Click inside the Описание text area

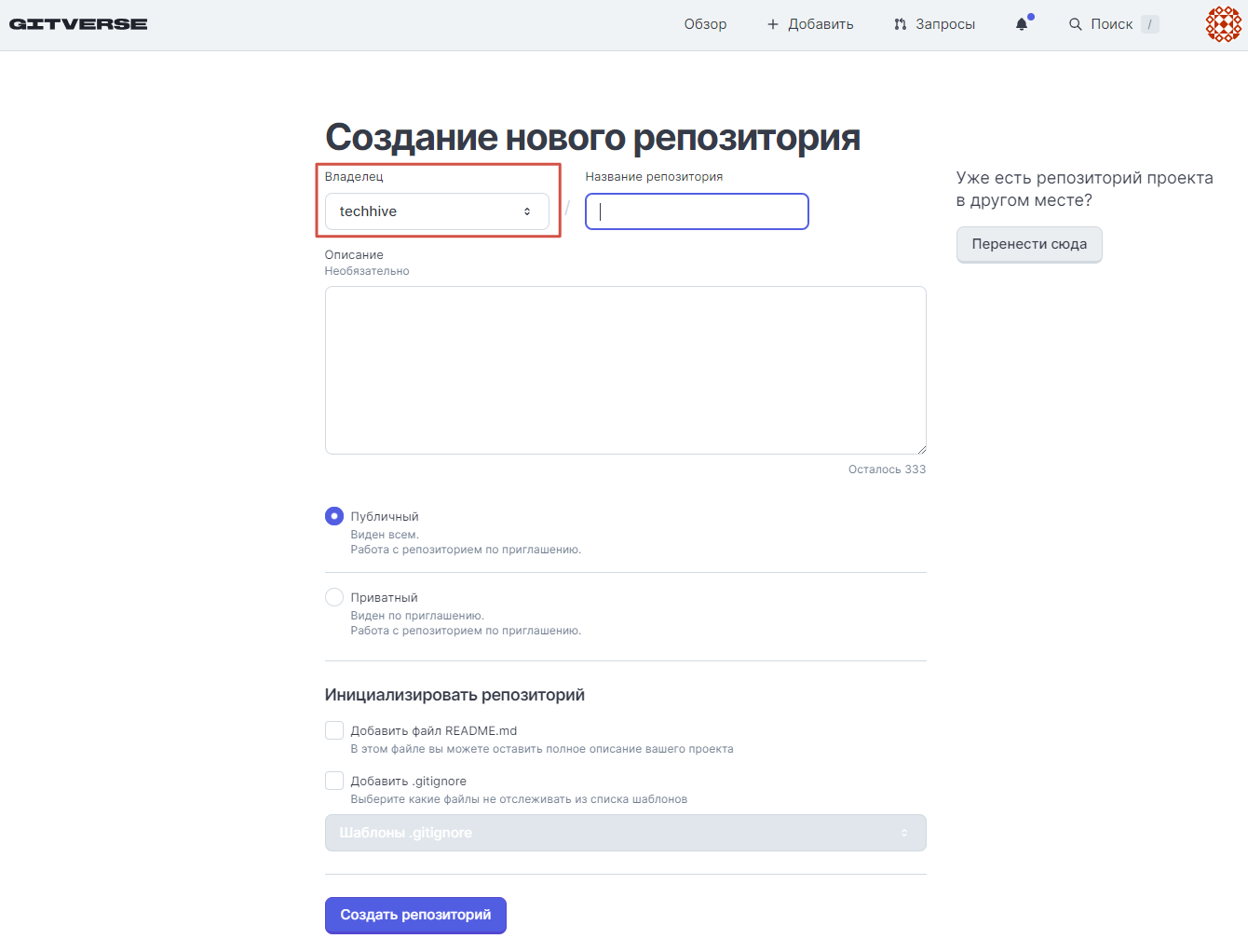point(626,370)
